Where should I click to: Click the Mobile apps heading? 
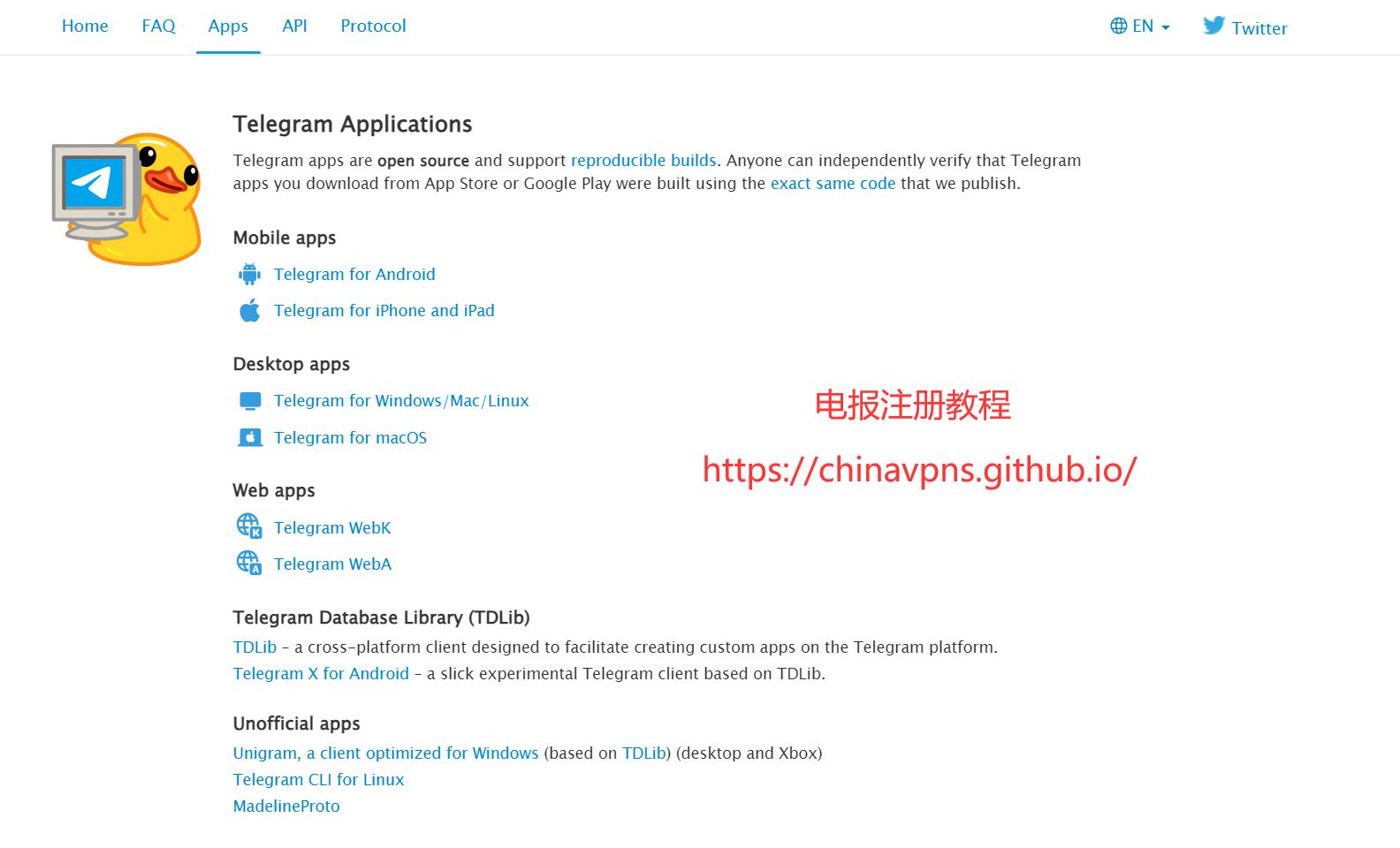point(285,238)
